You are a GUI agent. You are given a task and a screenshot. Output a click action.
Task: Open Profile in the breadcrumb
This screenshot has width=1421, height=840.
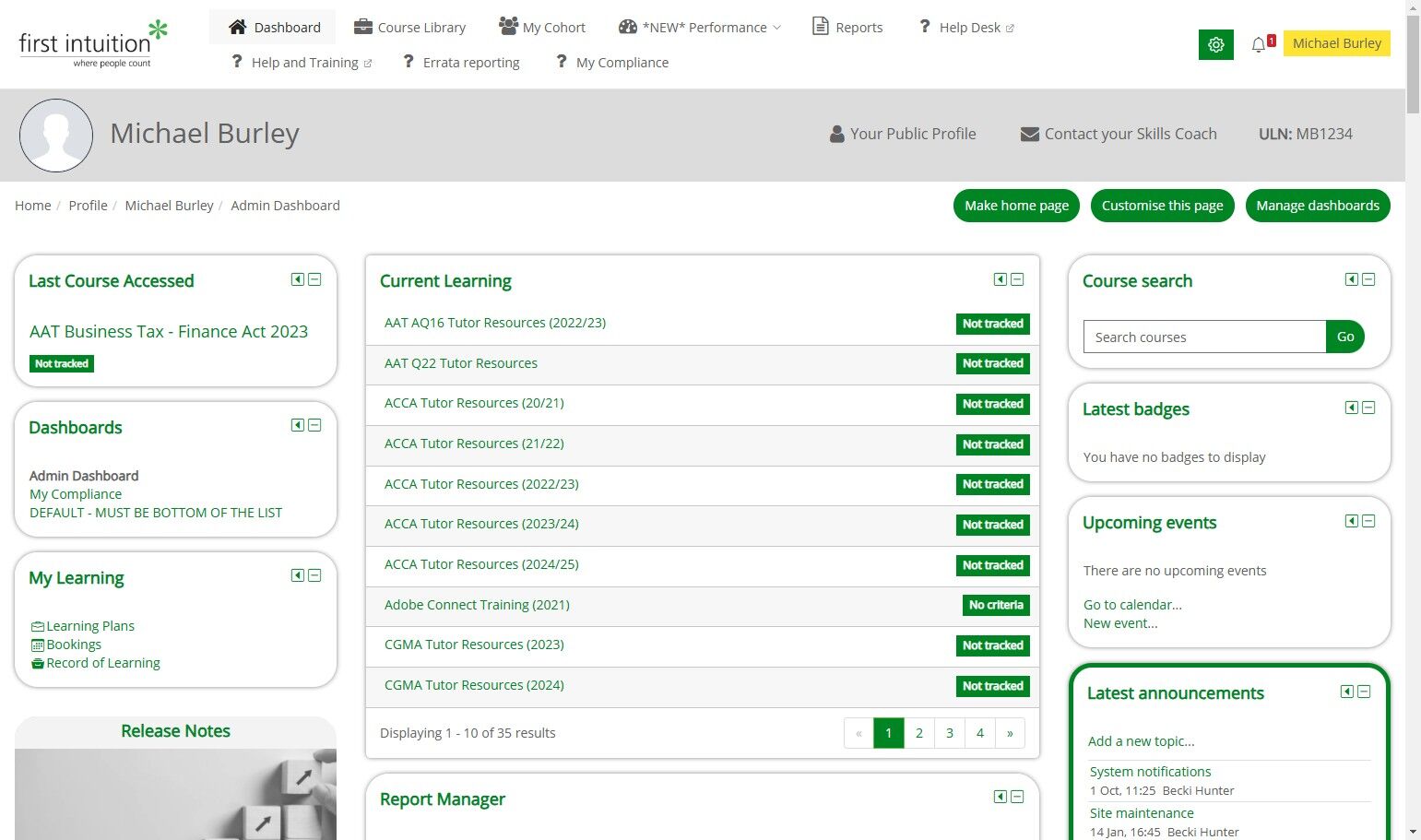(88, 206)
